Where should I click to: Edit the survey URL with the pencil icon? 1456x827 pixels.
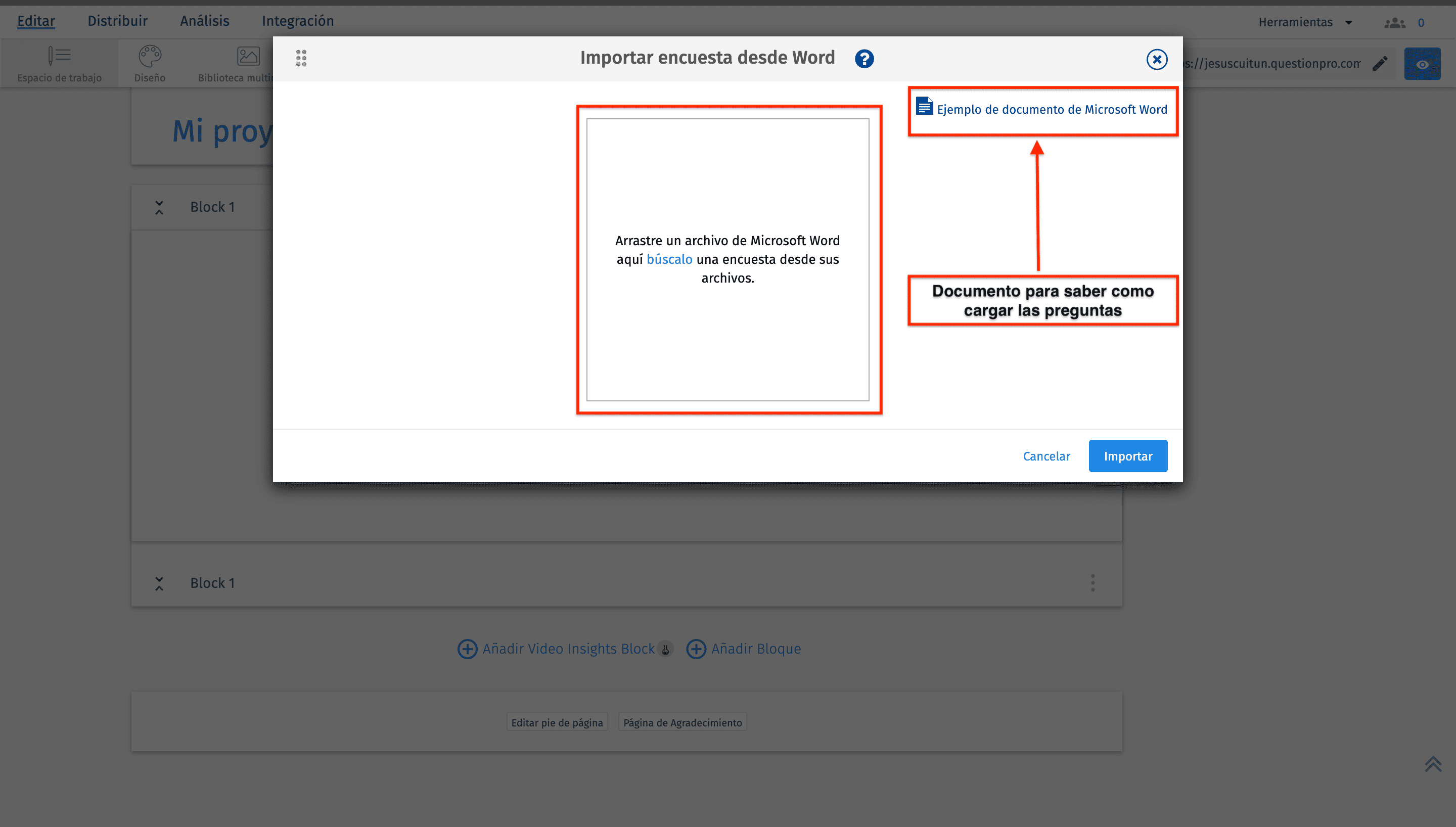[1381, 64]
